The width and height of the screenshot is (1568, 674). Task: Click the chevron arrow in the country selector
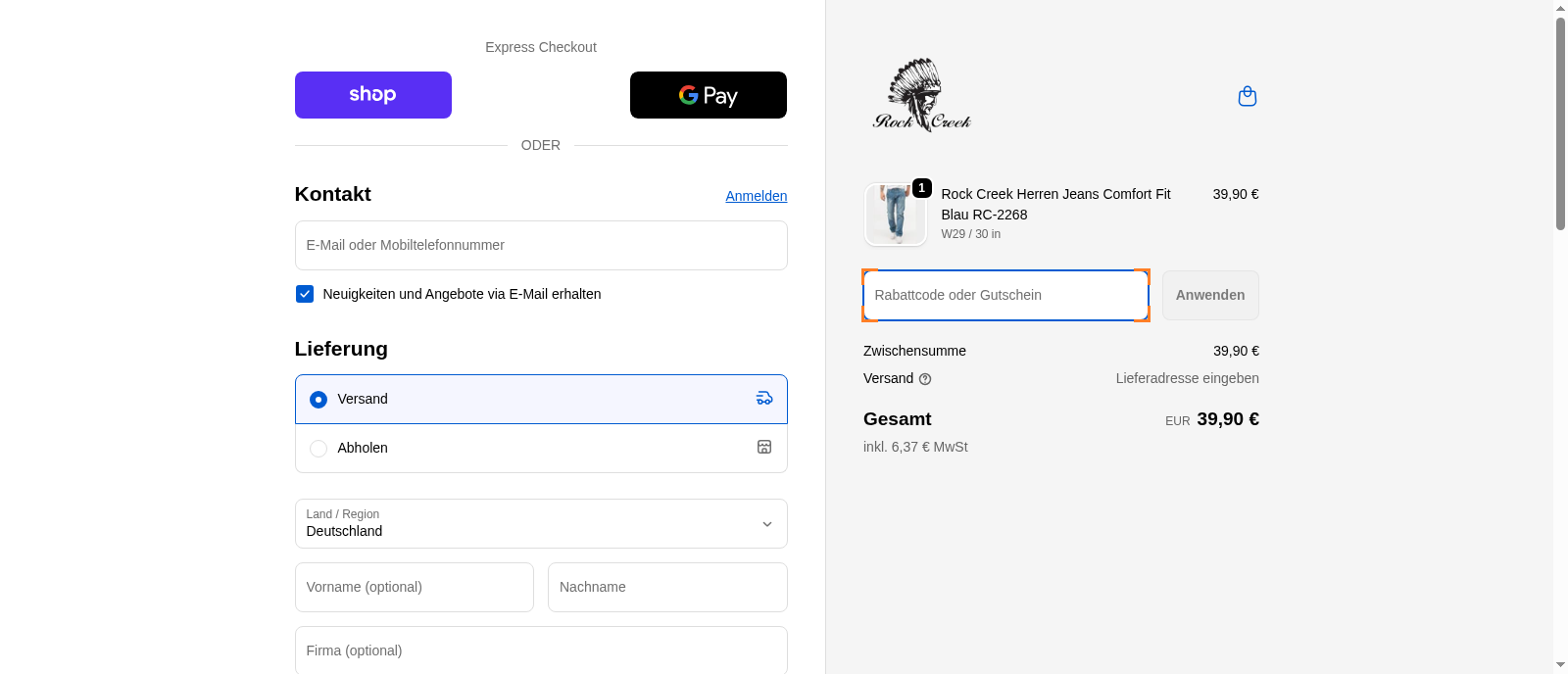[767, 524]
